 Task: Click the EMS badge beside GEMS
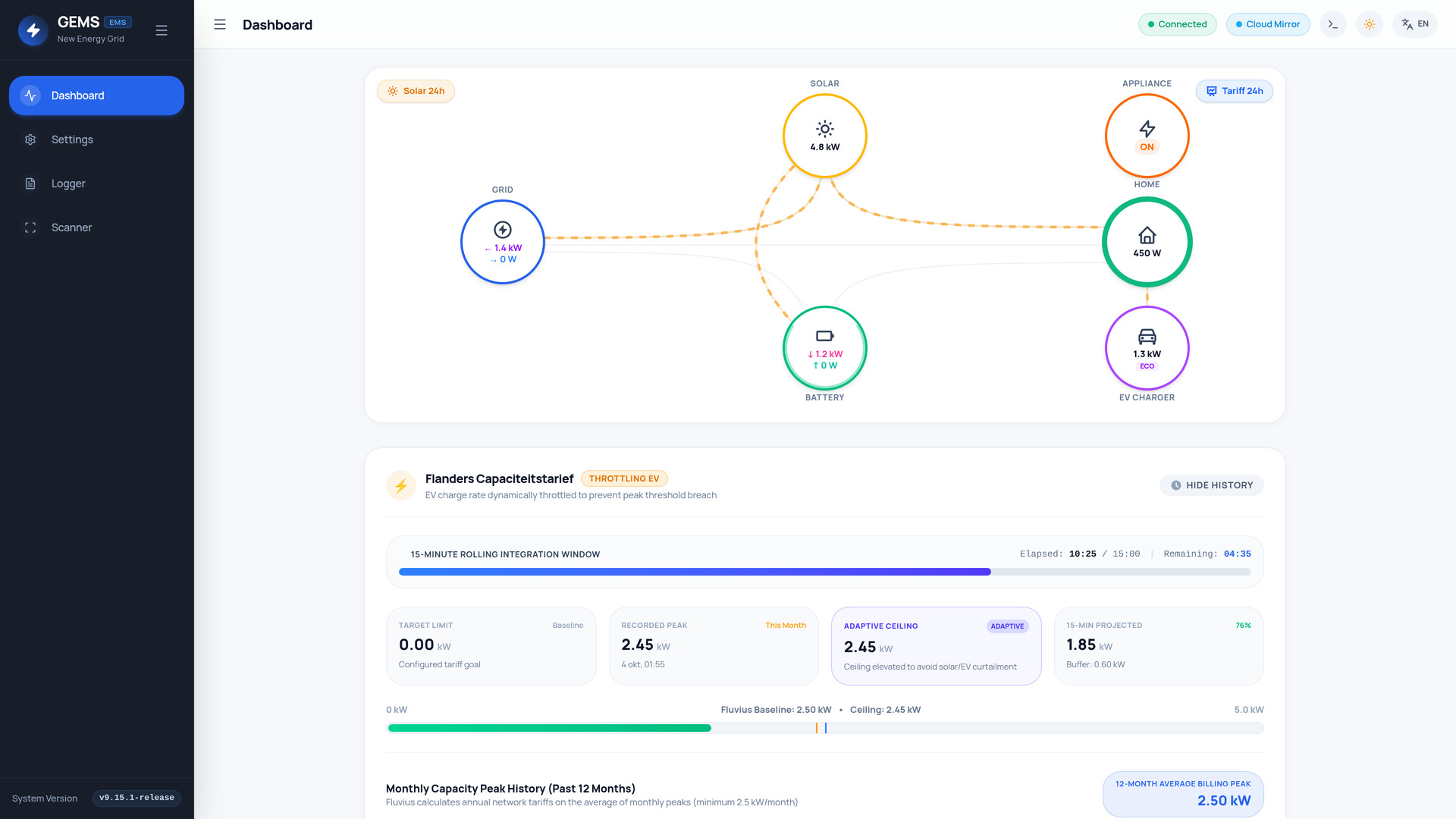point(118,22)
